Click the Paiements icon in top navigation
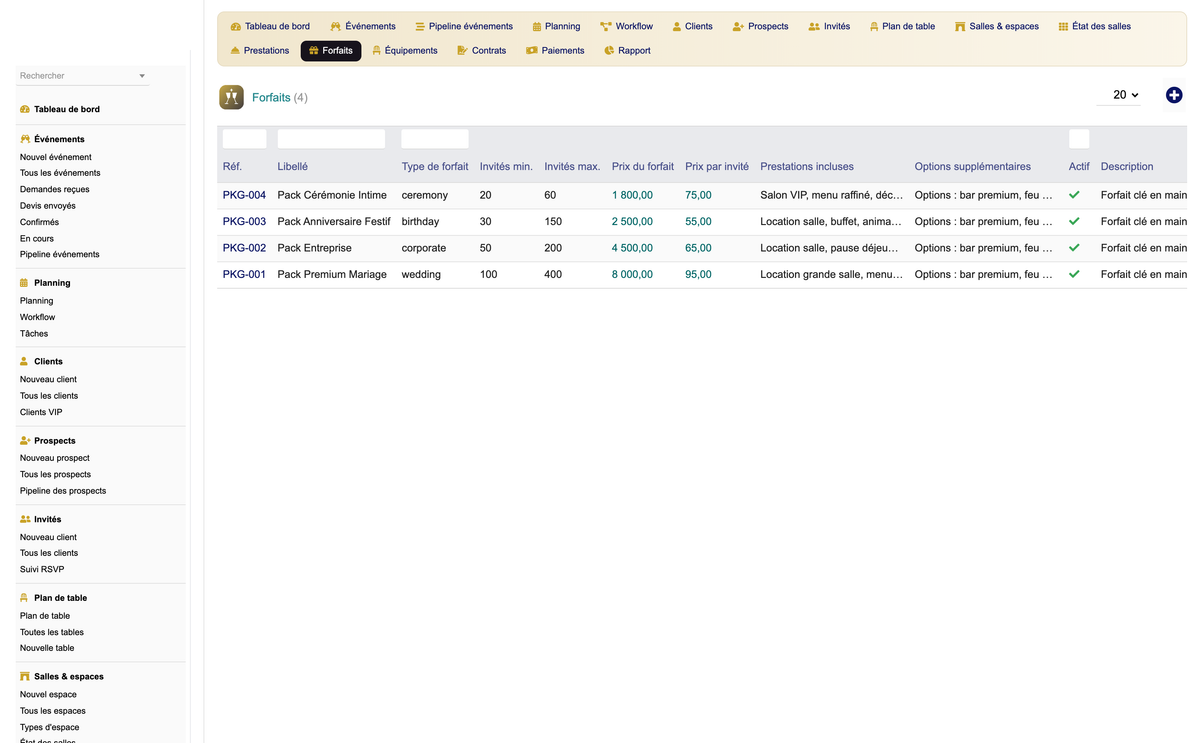 (x=532, y=50)
